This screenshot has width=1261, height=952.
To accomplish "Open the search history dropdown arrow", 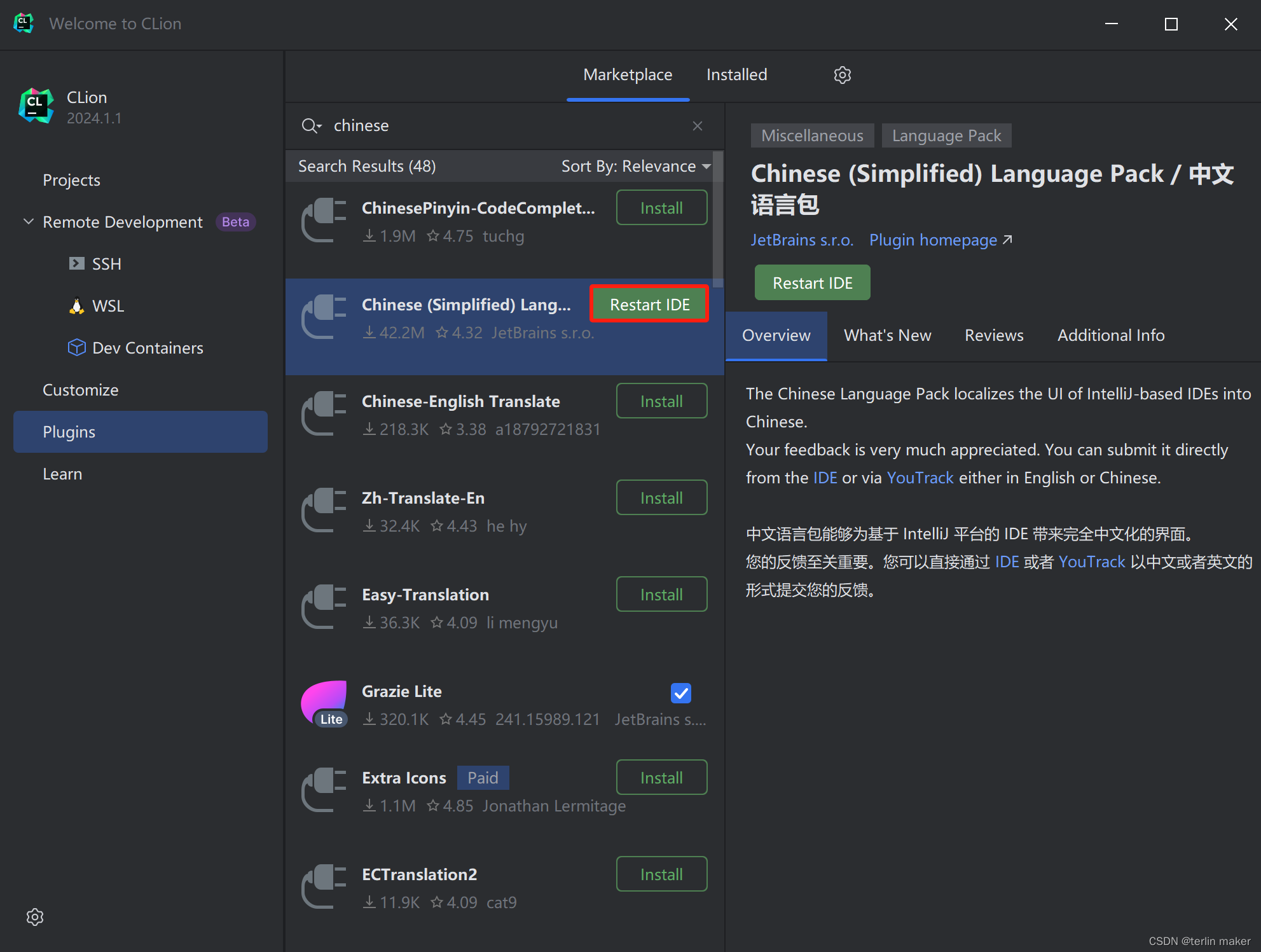I will 319,126.
